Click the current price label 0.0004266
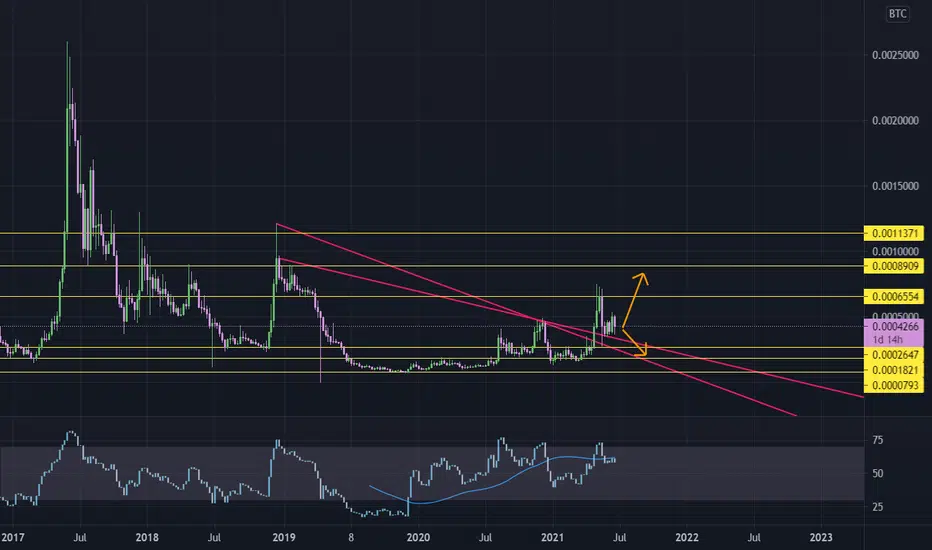The height and width of the screenshot is (550, 932). point(895,326)
